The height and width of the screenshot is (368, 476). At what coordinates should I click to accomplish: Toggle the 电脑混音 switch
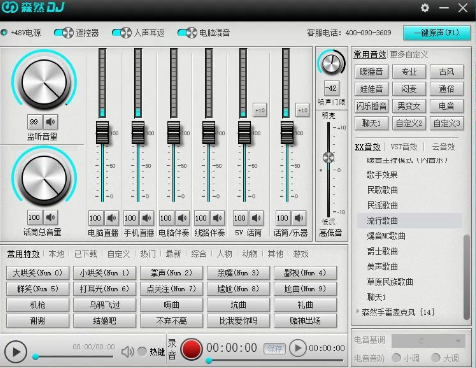[187, 33]
